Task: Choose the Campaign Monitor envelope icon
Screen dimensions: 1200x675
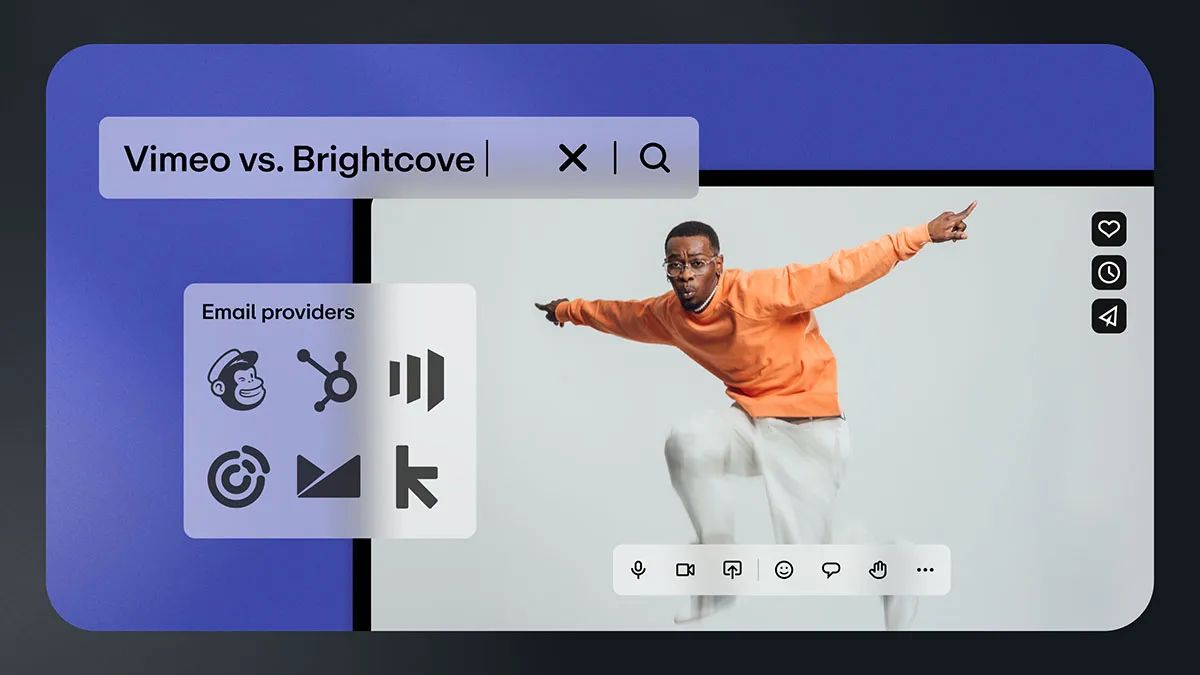Action: [328, 477]
